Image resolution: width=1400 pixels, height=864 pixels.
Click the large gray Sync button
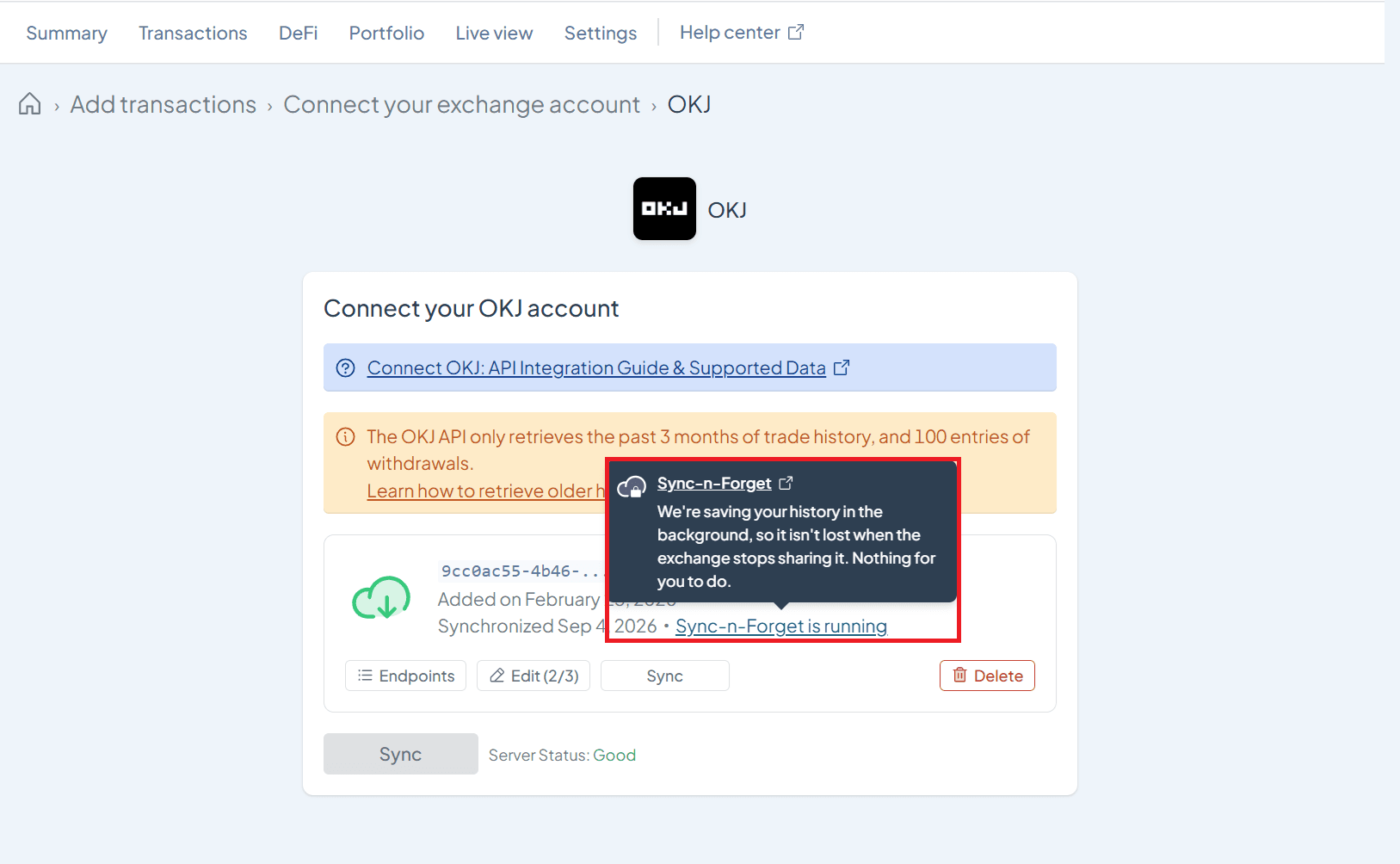click(401, 754)
